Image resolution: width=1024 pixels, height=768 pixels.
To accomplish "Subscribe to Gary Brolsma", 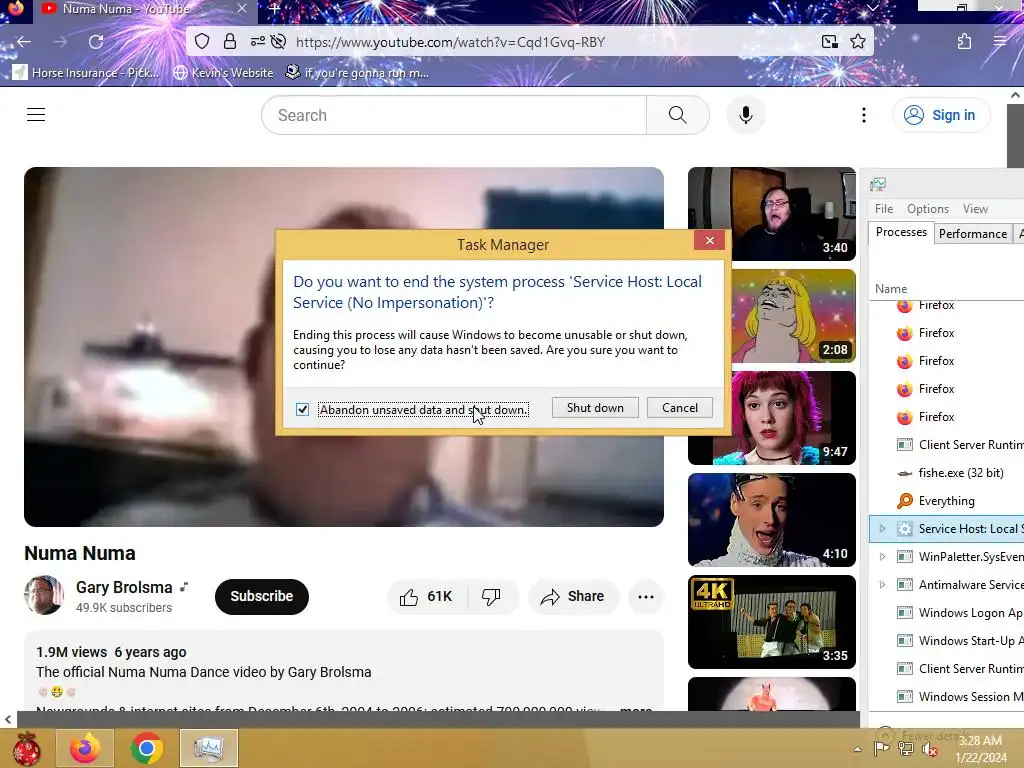I will [261, 596].
